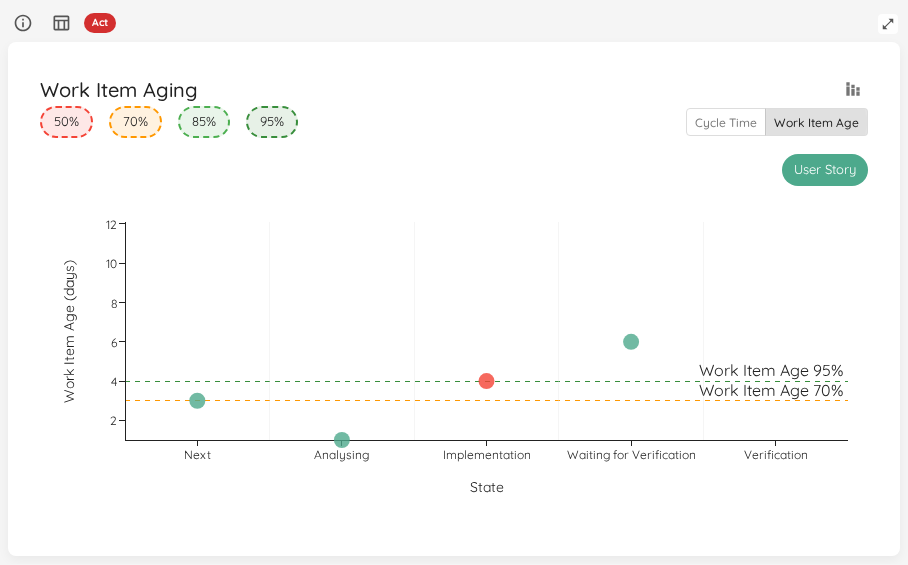Expand widget using the fullscreen arrow icon
908x565 pixels.
[888, 24]
